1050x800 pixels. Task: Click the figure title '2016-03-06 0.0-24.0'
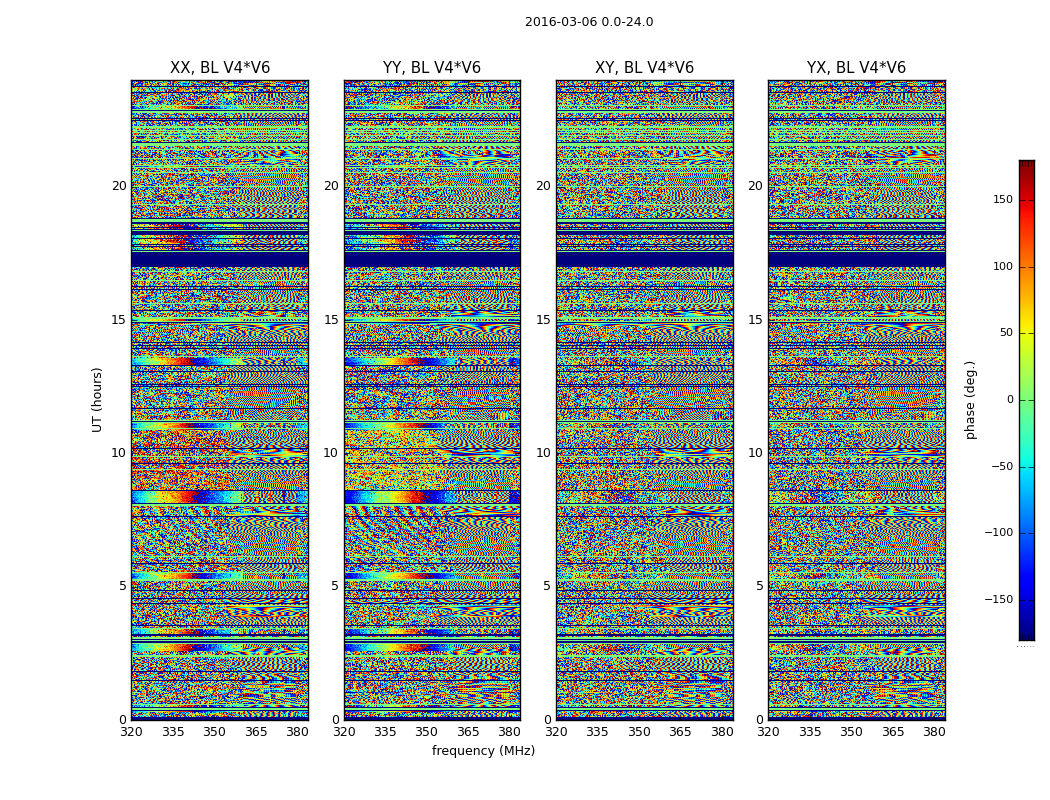point(589,22)
